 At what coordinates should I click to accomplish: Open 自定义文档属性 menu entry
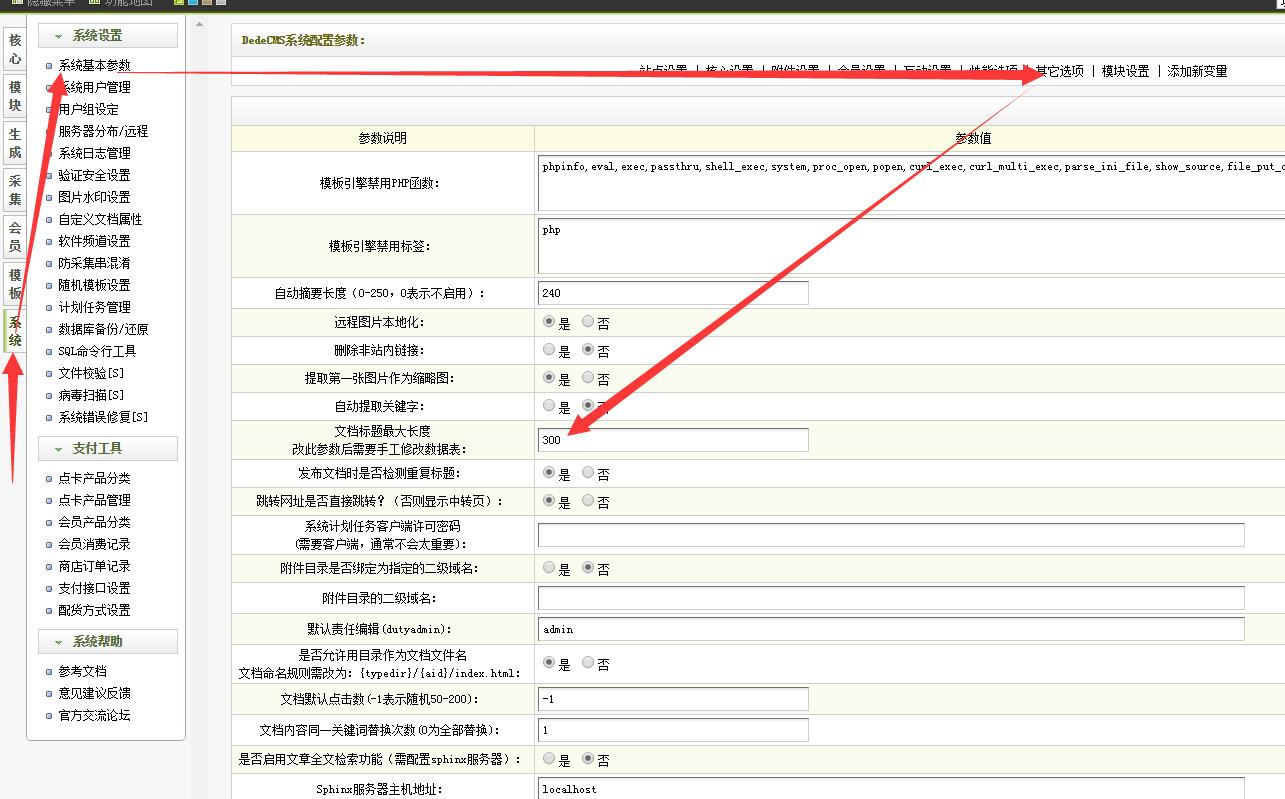click(x=100, y=219)
